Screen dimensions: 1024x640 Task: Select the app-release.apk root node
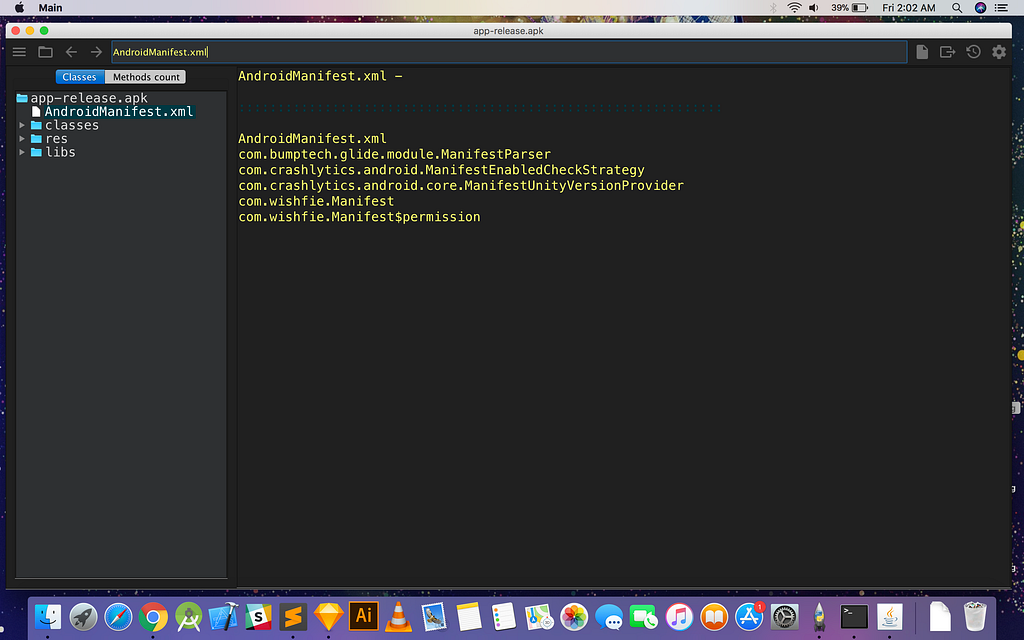(82, 98)
